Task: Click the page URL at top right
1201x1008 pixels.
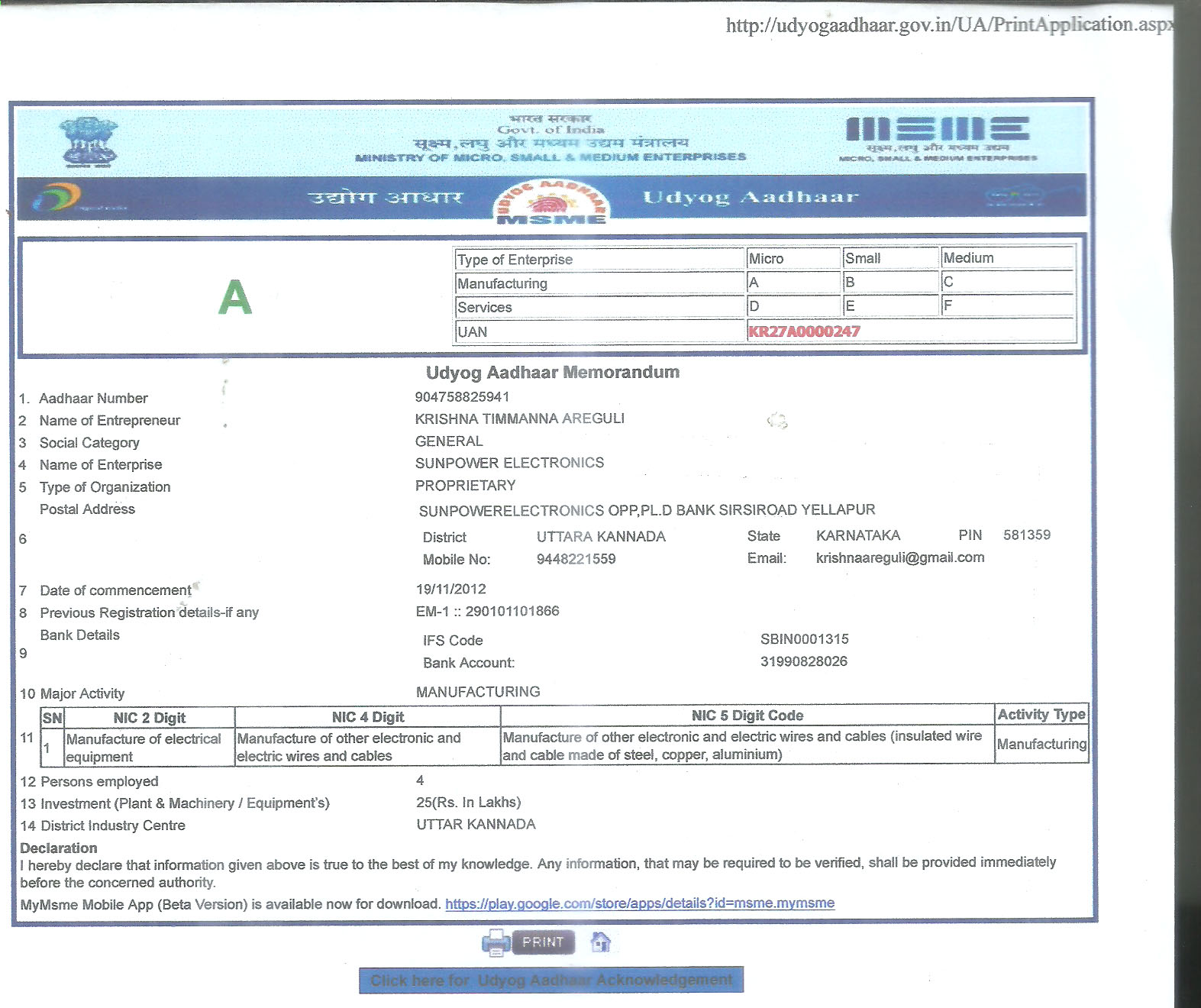Action: (947, 25)
